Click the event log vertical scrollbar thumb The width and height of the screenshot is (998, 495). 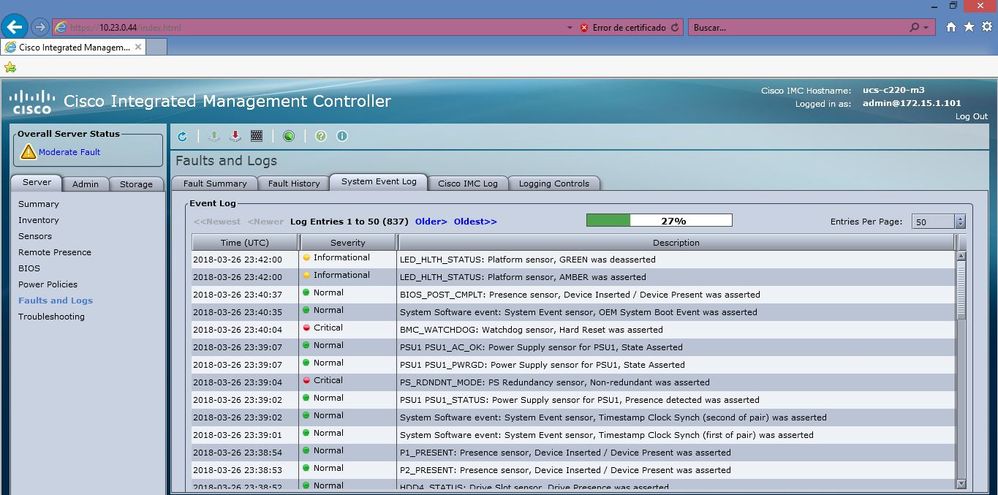961,289
